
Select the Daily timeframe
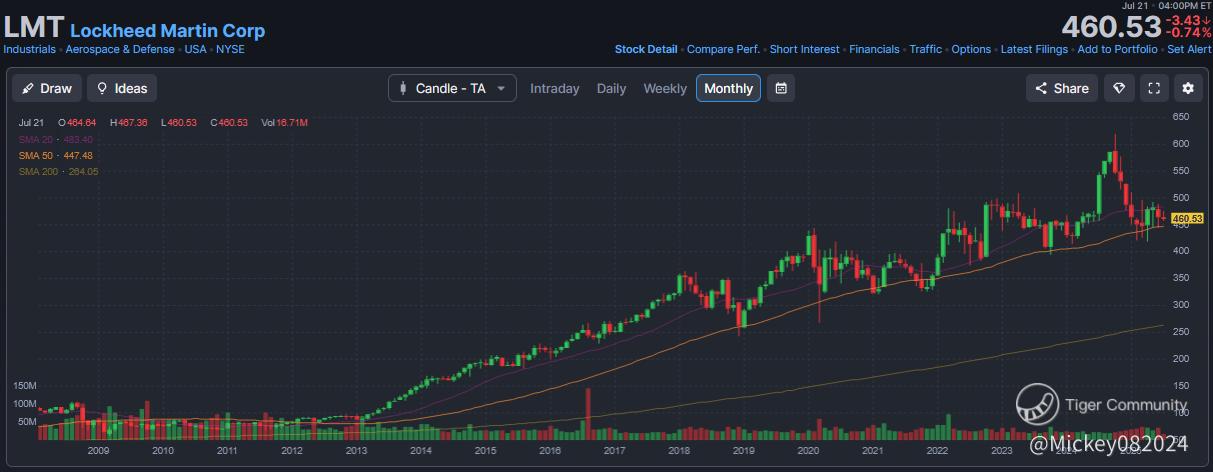tap(611, 88)
